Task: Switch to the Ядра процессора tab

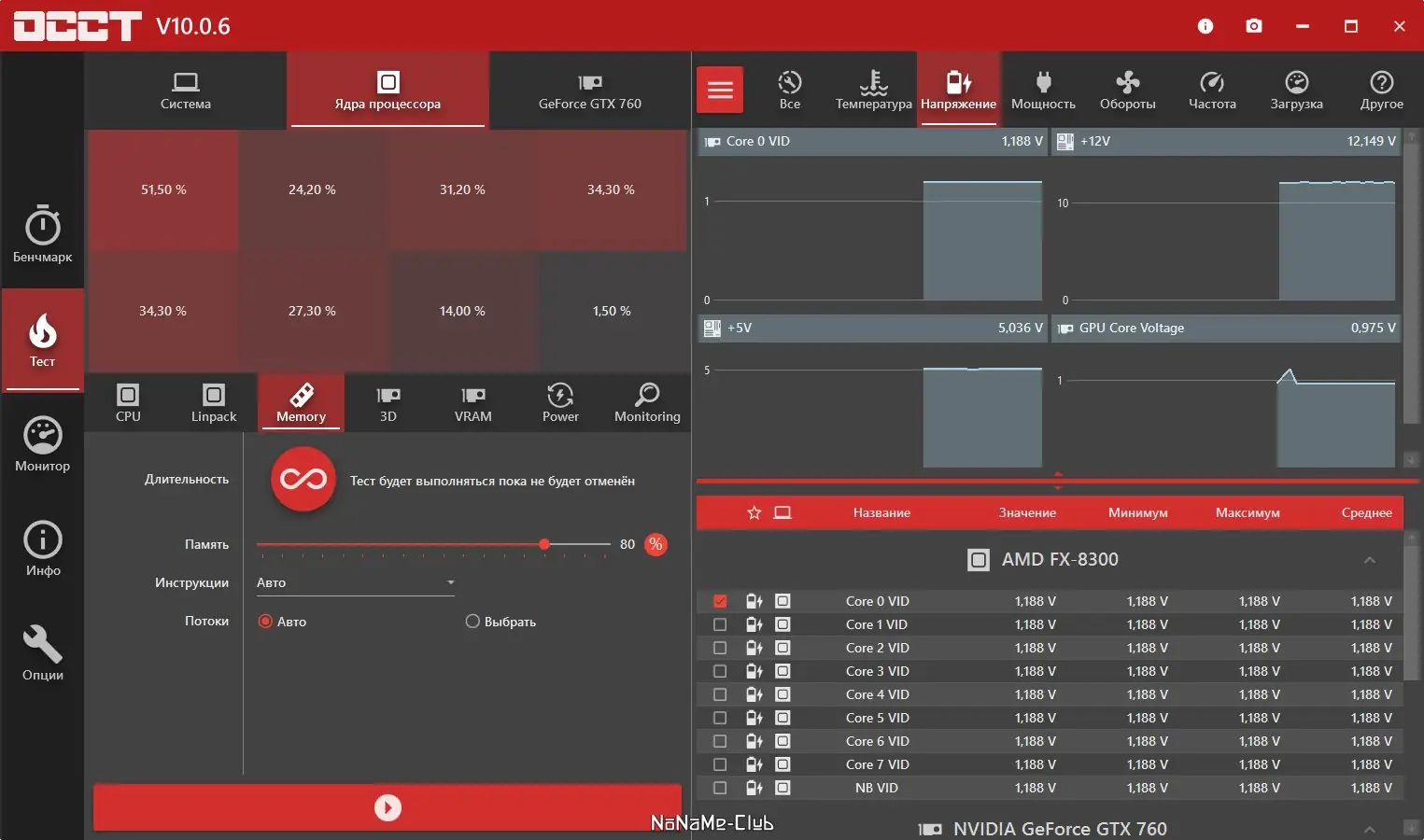Action: click(388, 90)
